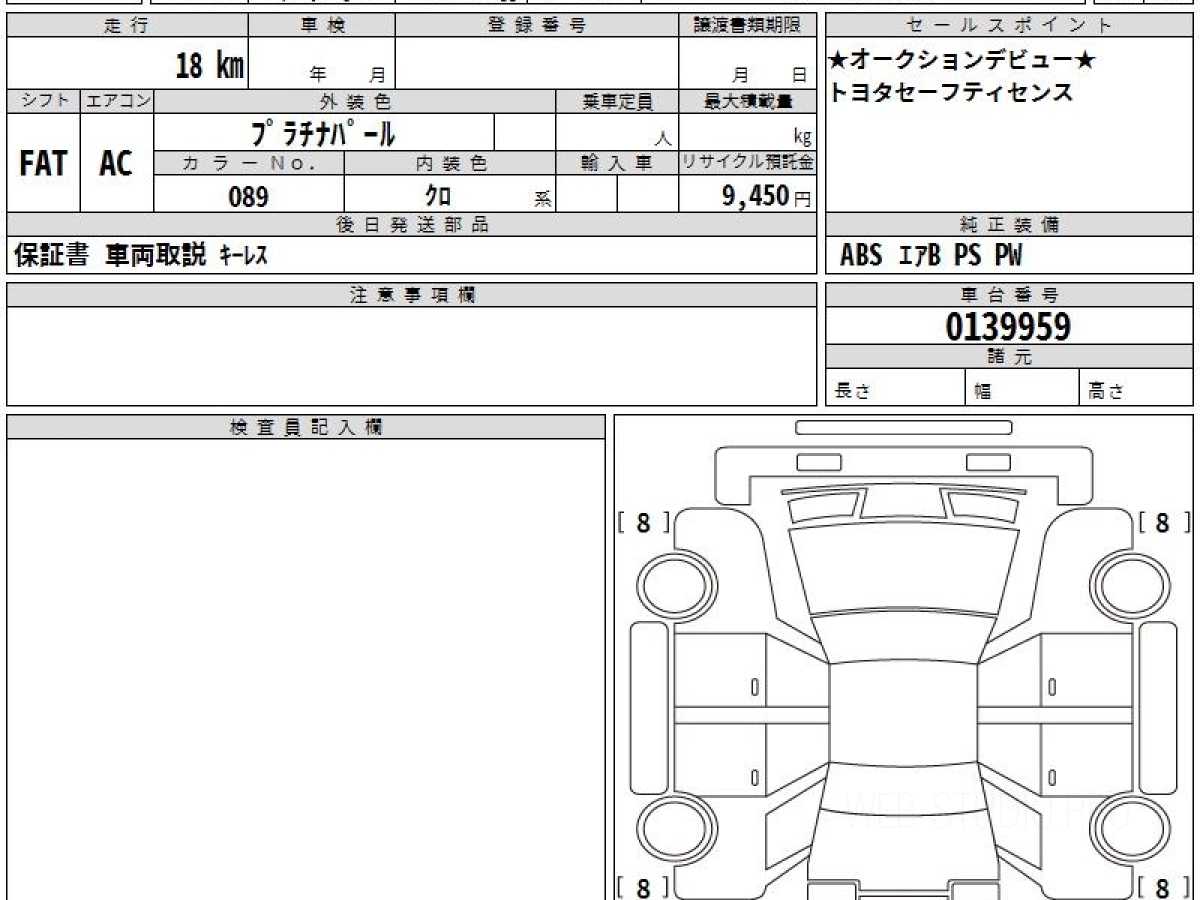Click the FAT transmission value
Image resolution: width=1200 pixels, height=900 pixels.
pyautogui.click(x=43, y=163)
